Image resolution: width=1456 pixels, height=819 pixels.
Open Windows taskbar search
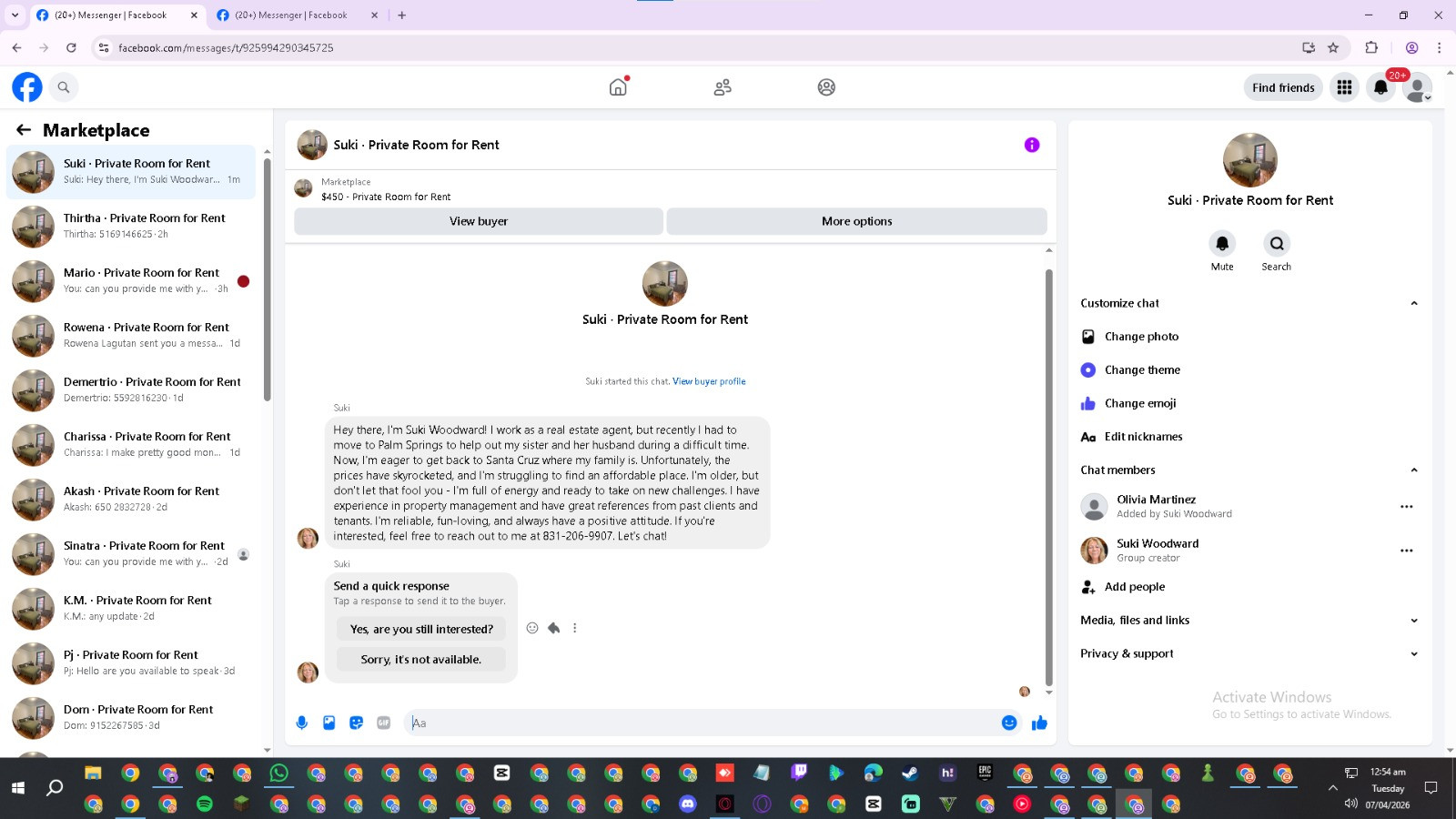click(55, 787)
